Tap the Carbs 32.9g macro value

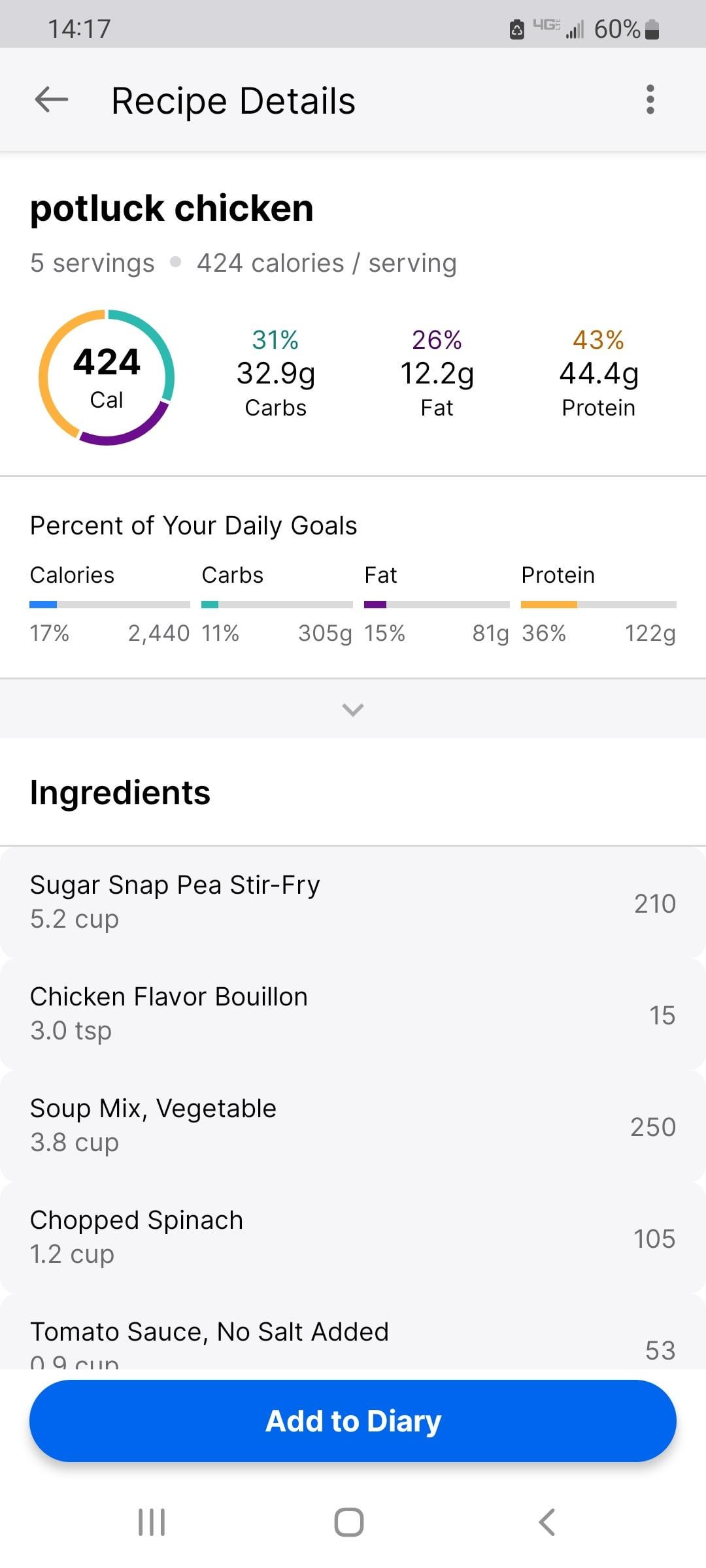coord(276,374)
